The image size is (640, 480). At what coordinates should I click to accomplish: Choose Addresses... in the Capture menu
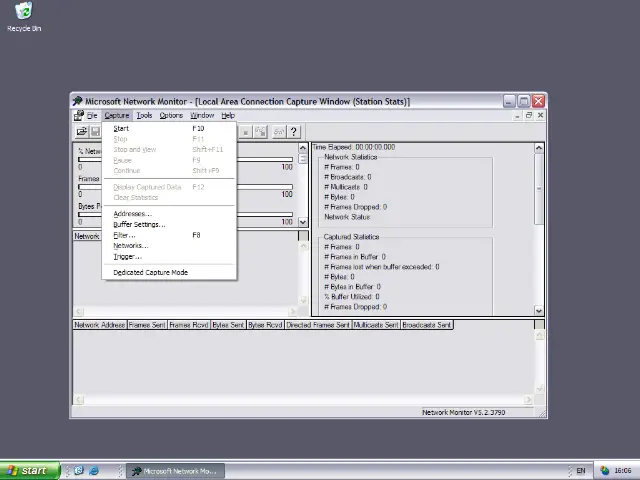[x=169, y=214]
